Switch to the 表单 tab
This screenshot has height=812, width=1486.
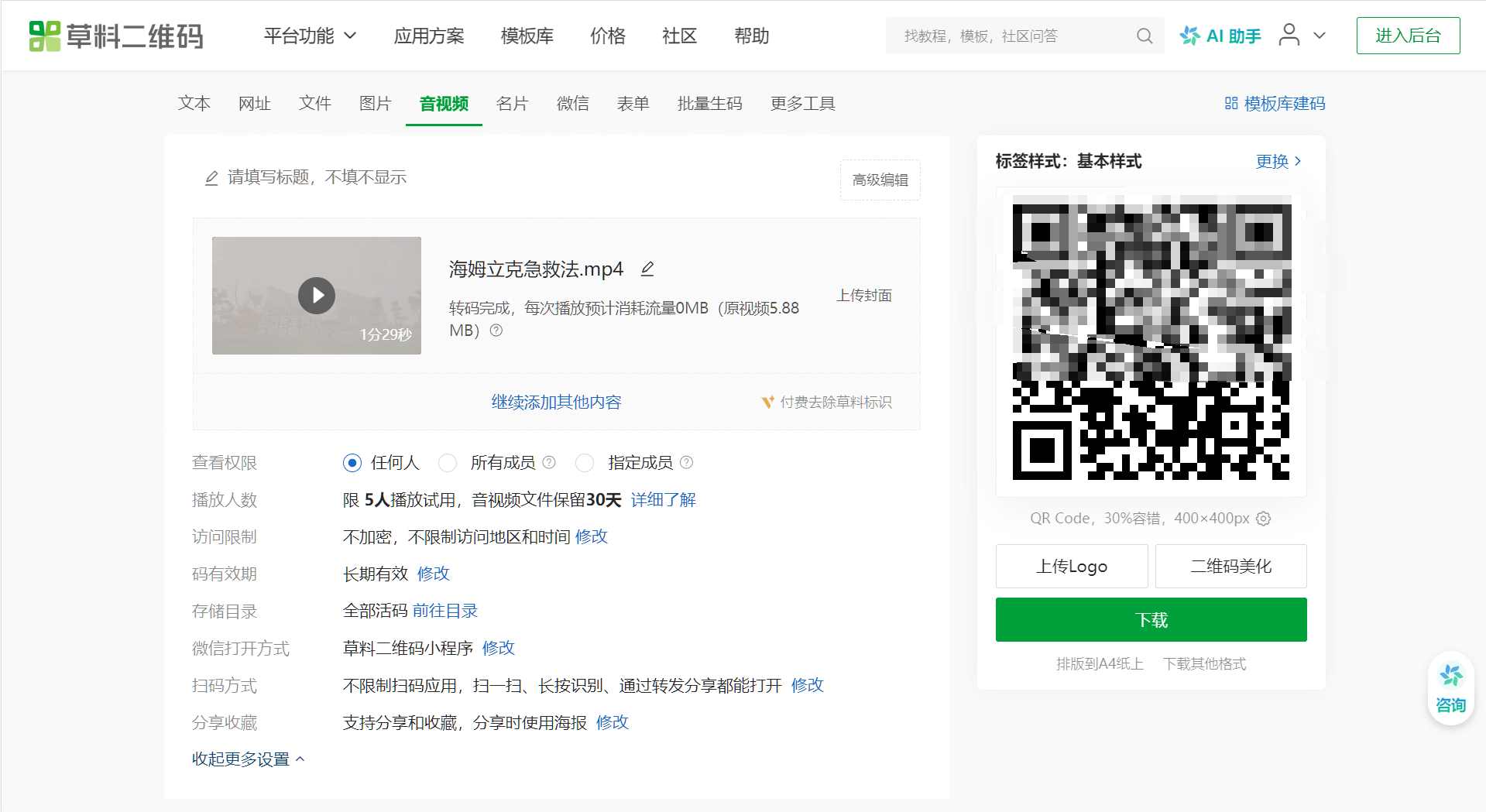point(633,104)
